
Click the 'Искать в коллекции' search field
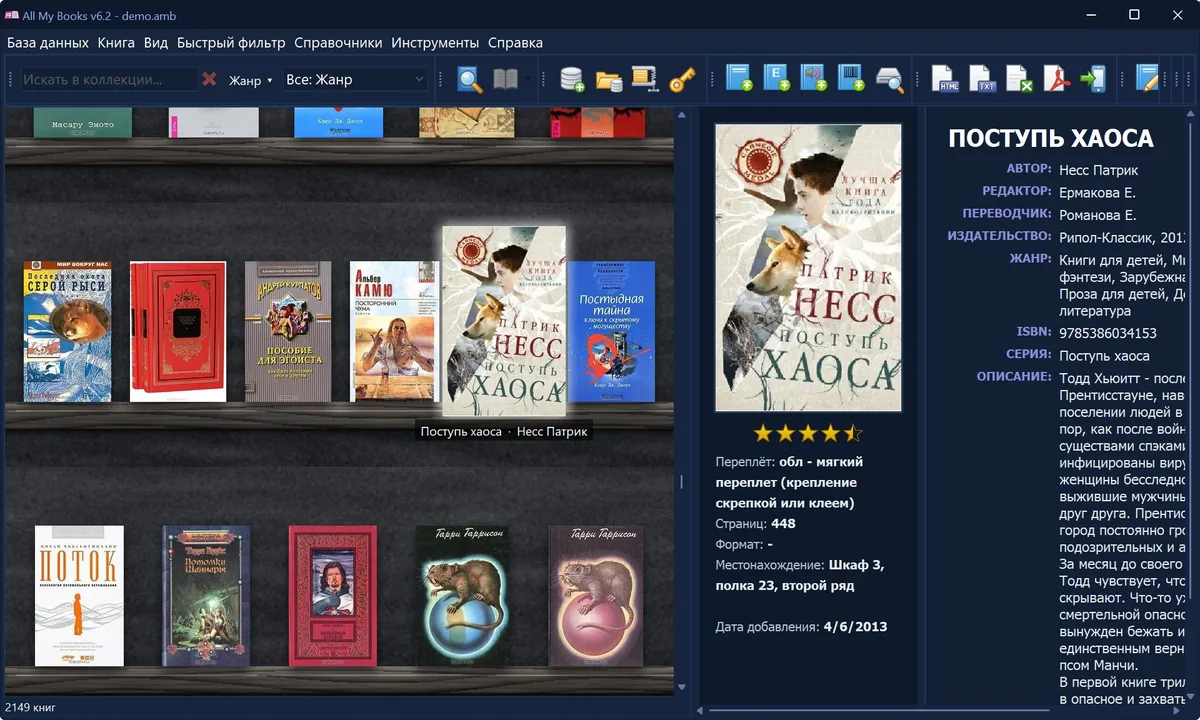(109, 79)
